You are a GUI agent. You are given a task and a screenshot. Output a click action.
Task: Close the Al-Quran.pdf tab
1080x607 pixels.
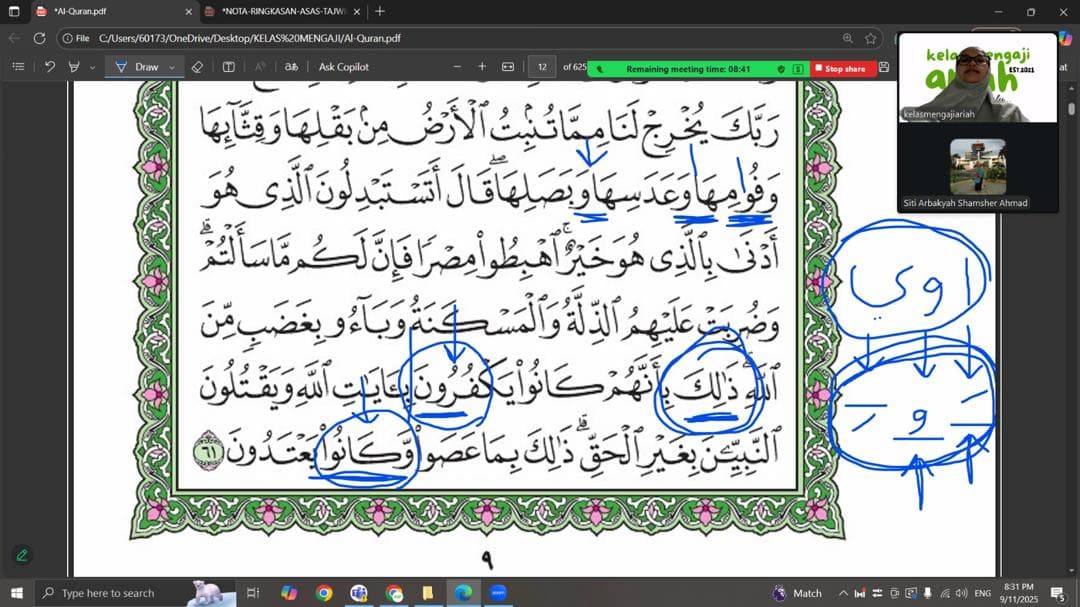[189, 12]
